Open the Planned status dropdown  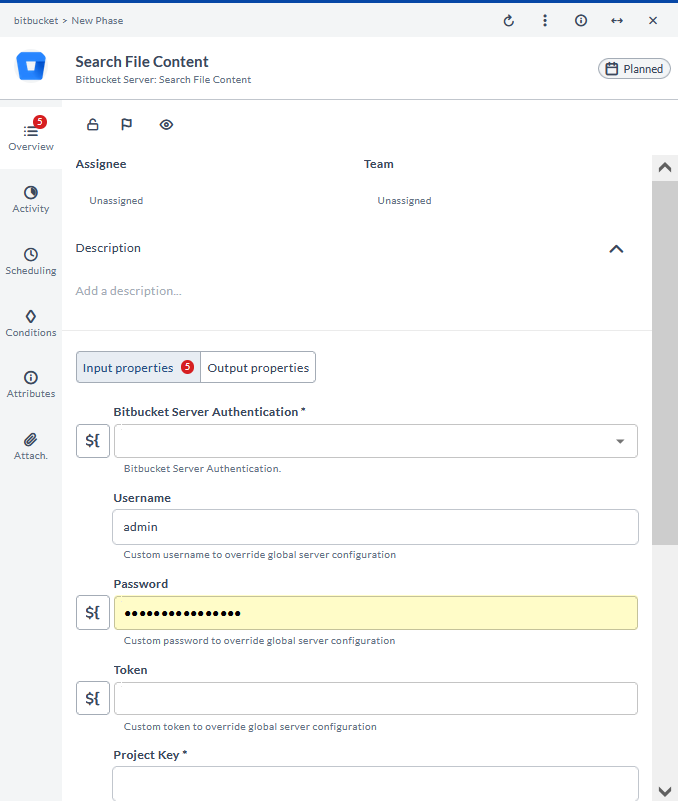(x=634, y=69)
